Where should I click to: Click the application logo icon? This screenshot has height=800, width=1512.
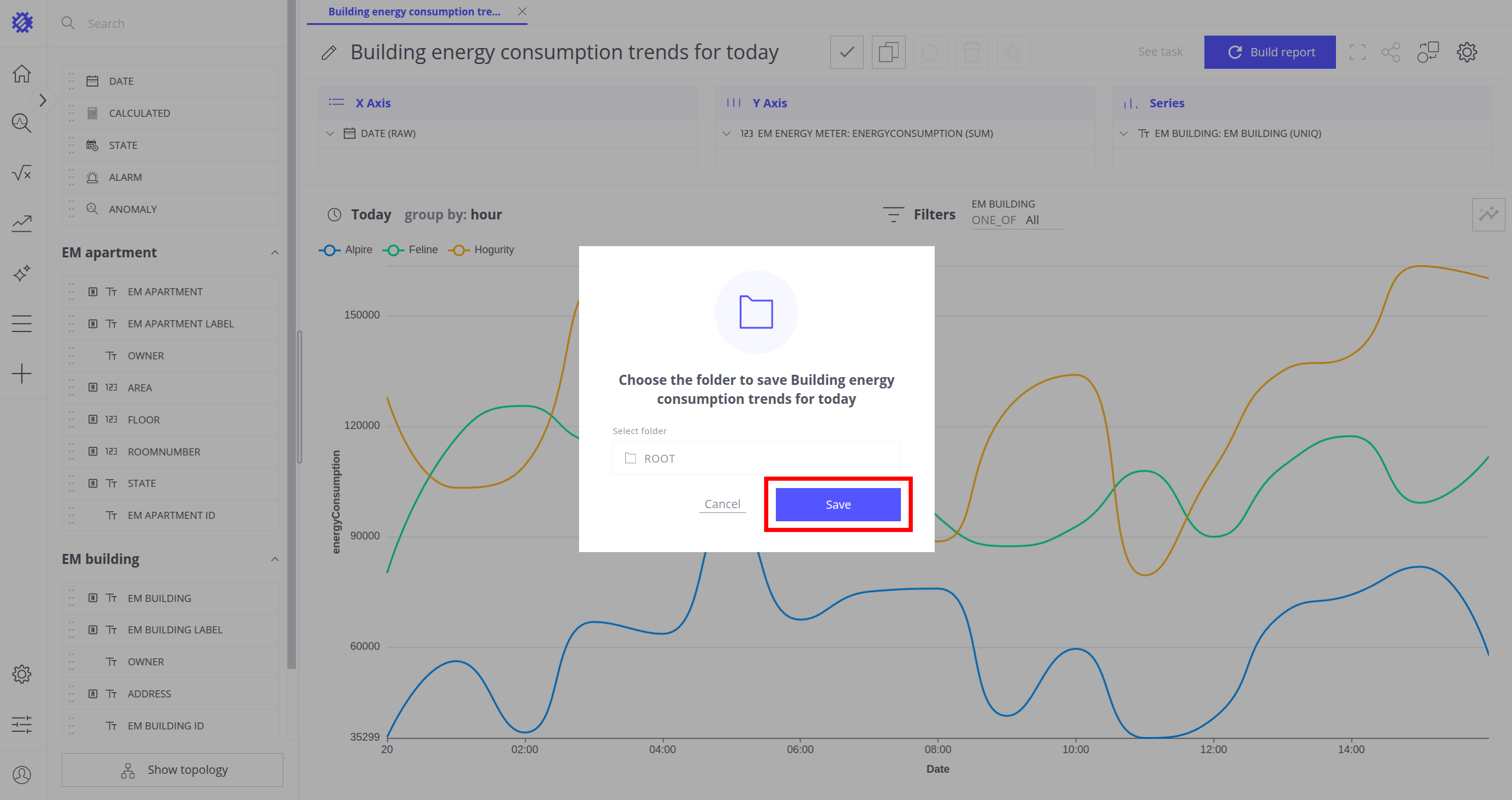coord(23,23)
